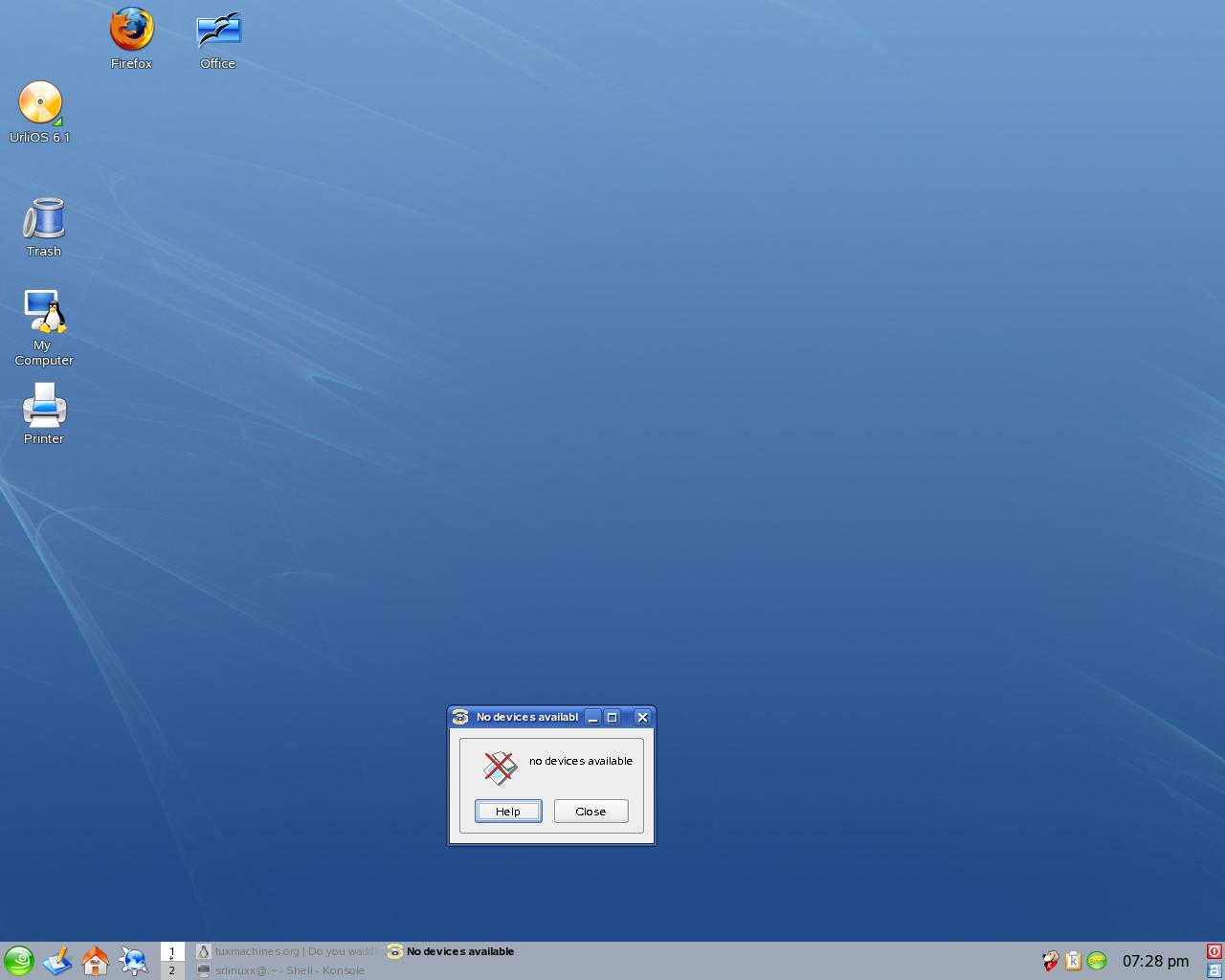Click the 07:28 pm clock

[1155, 961]
